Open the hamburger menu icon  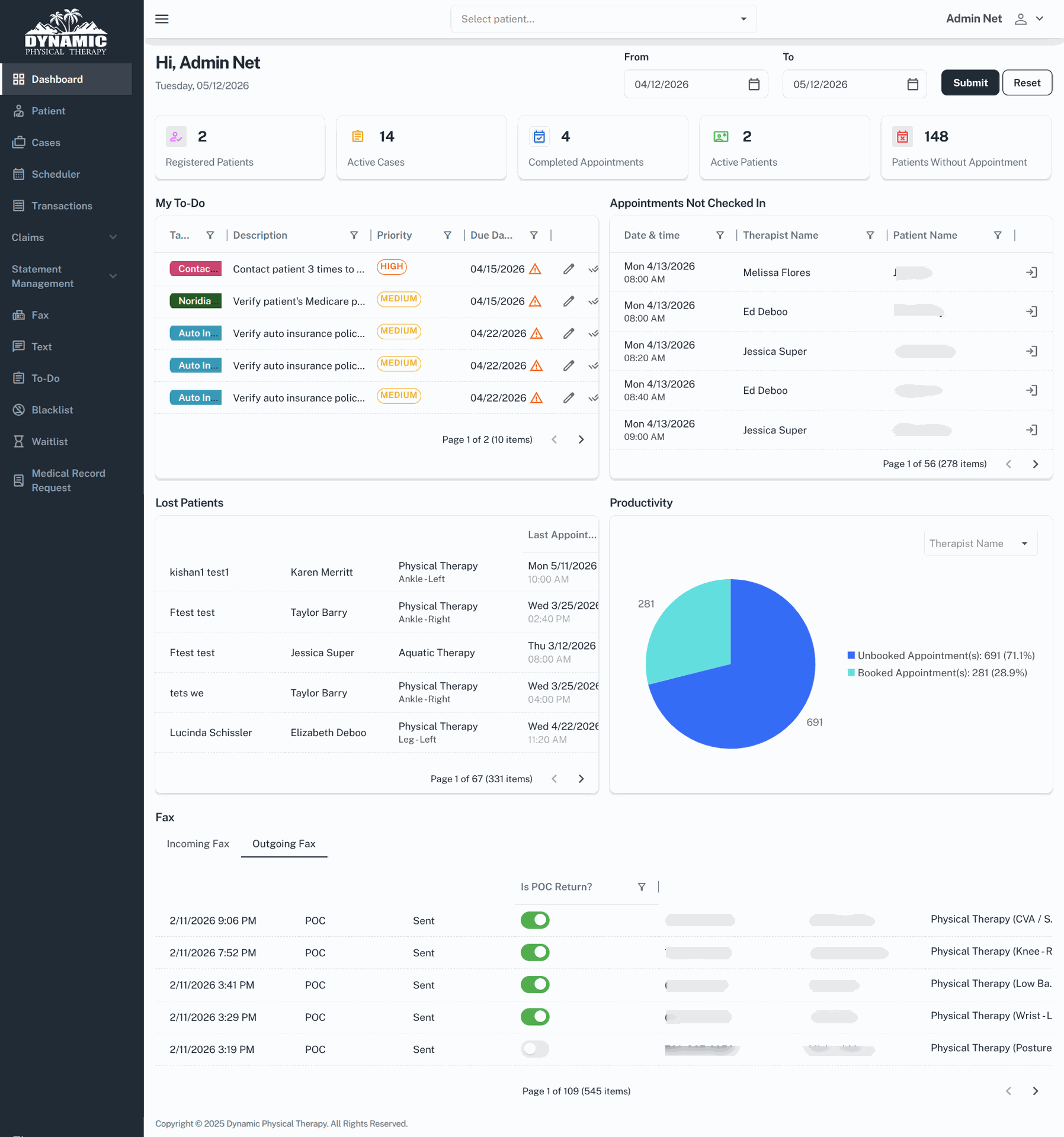pos(162,19)
